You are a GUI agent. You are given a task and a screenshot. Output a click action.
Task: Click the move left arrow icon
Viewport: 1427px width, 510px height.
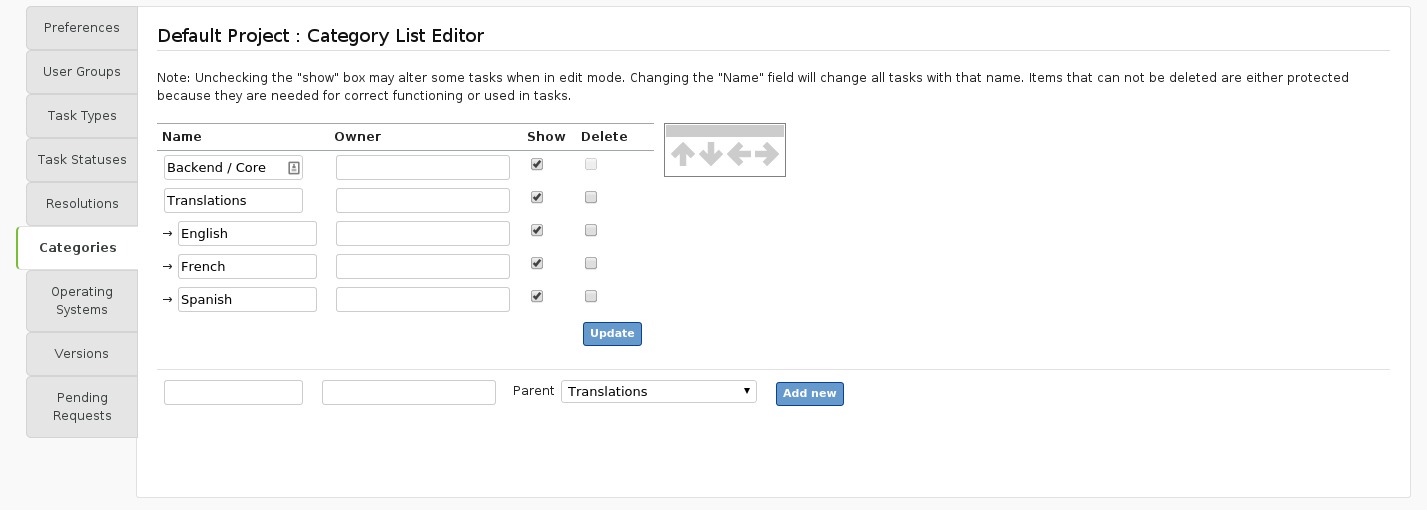click(739, 154)
